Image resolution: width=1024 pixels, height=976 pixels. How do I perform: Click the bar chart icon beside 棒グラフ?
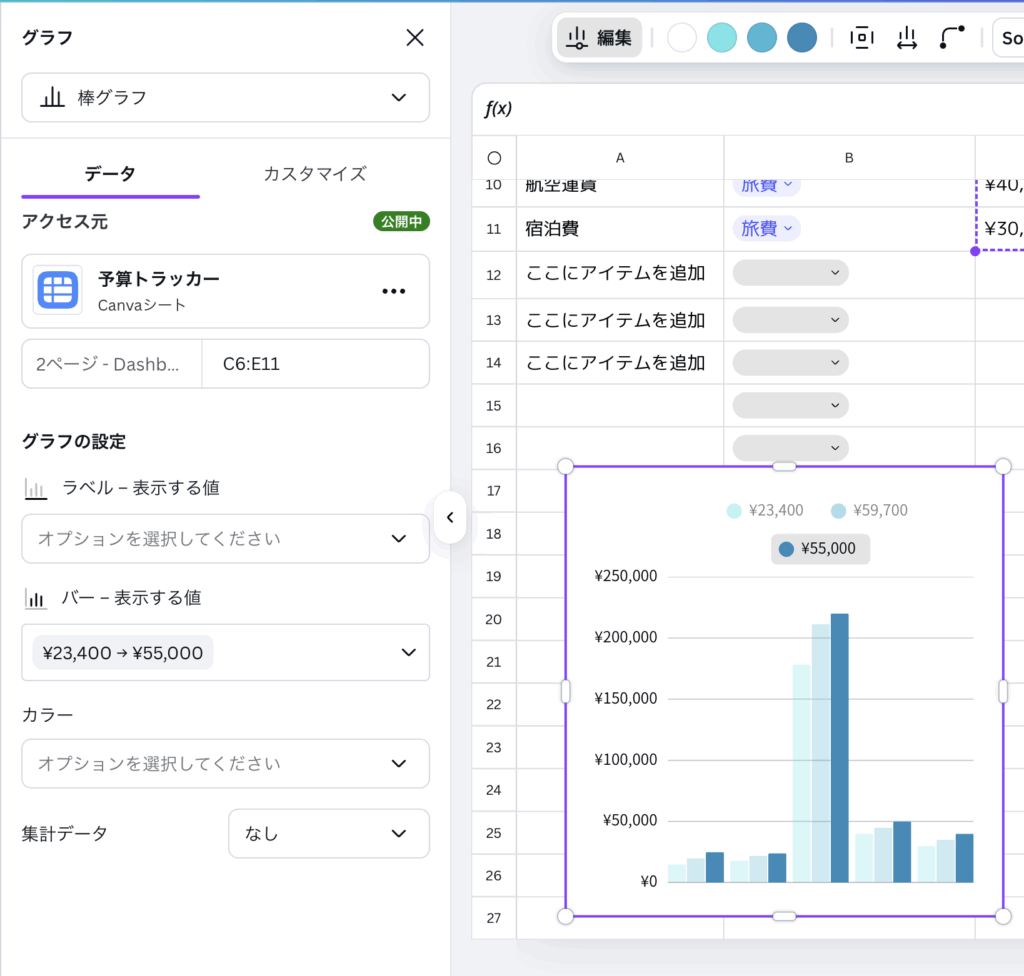(52, 97)
